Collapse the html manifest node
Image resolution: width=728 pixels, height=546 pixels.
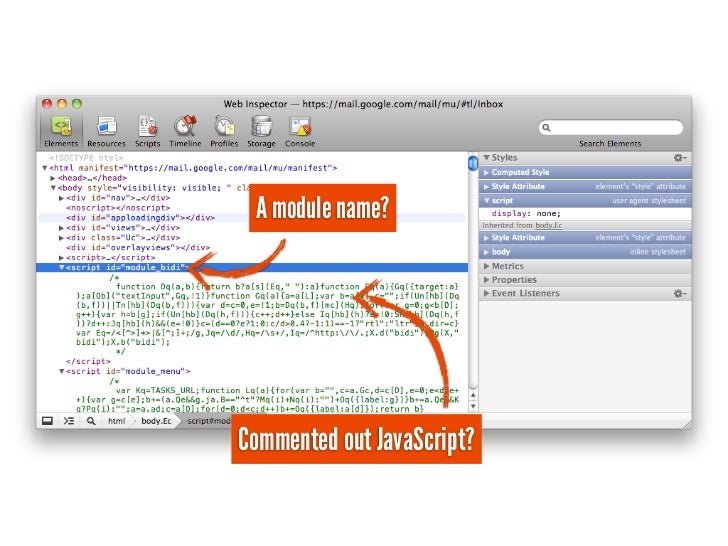pos(45,168)
